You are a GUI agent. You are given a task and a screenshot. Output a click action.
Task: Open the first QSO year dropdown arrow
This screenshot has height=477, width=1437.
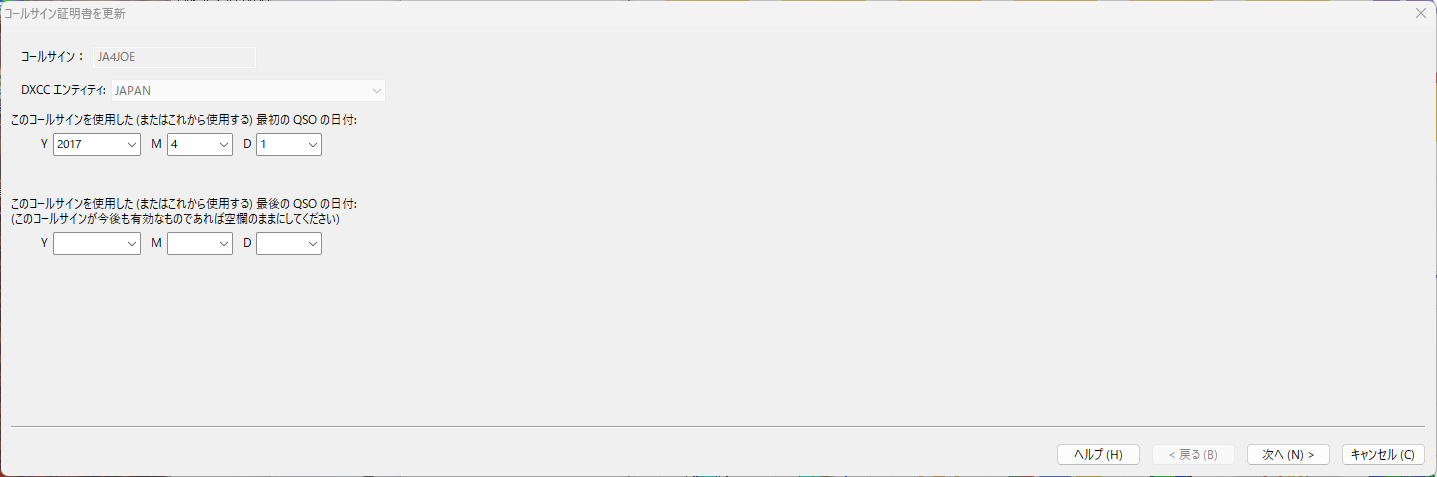pos(132,145)
